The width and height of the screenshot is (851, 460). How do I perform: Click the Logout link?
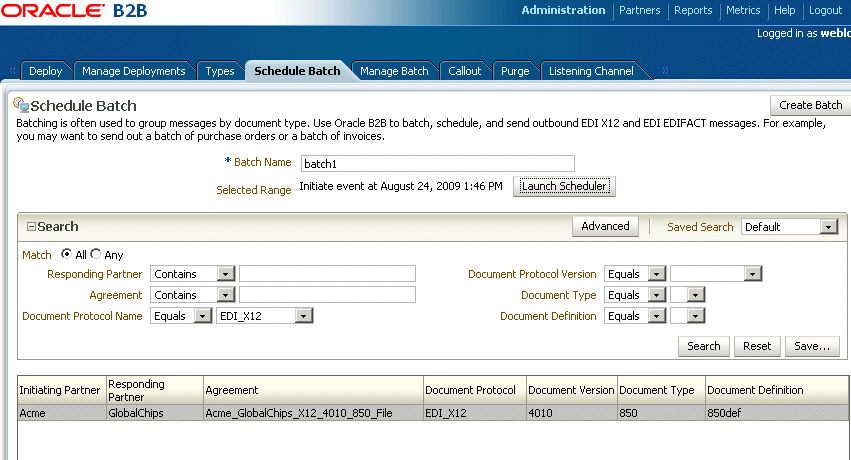(825, 10)
